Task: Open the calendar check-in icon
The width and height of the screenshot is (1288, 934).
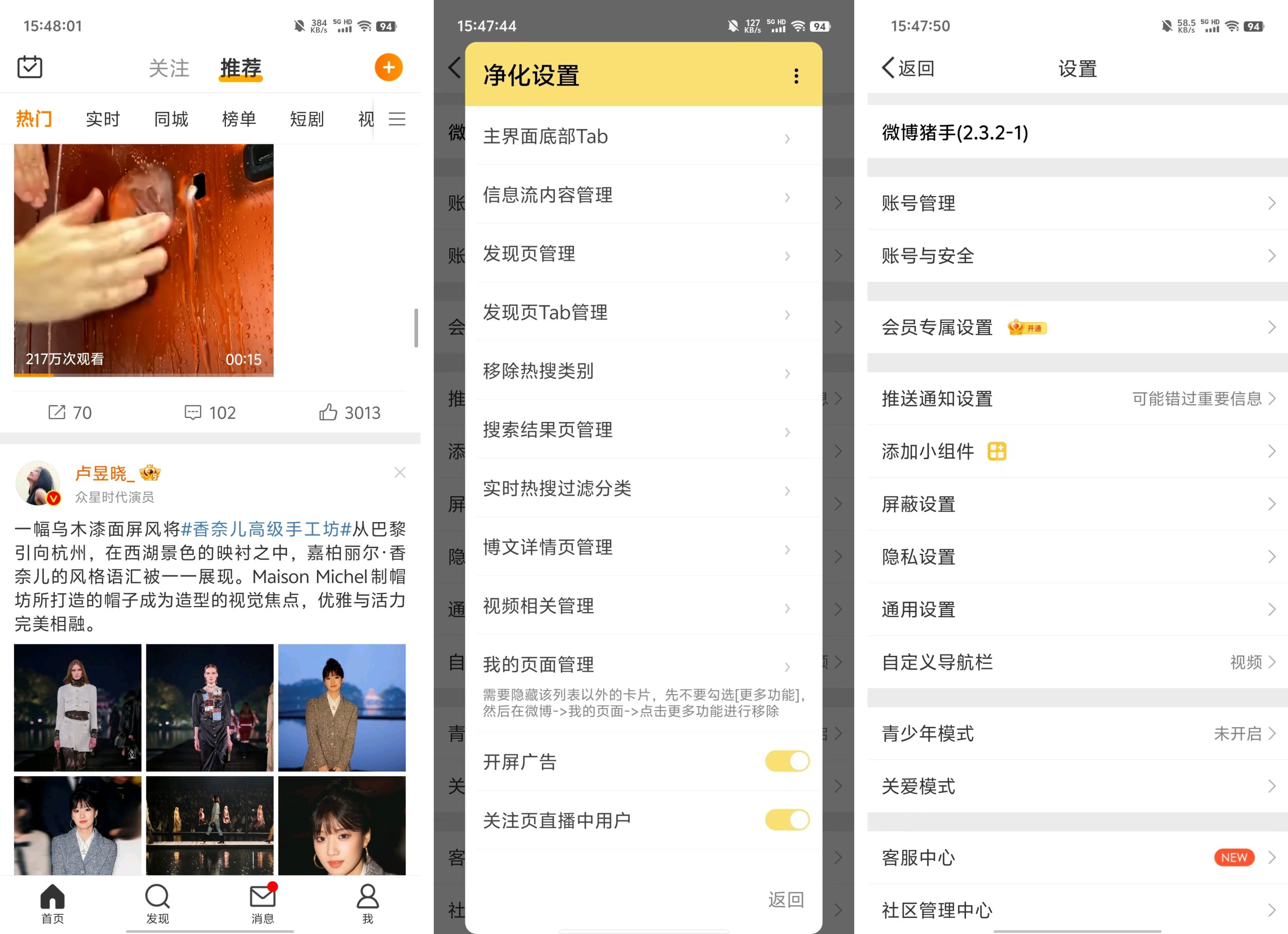Action: pyautogui.click(x=30, y=67)
